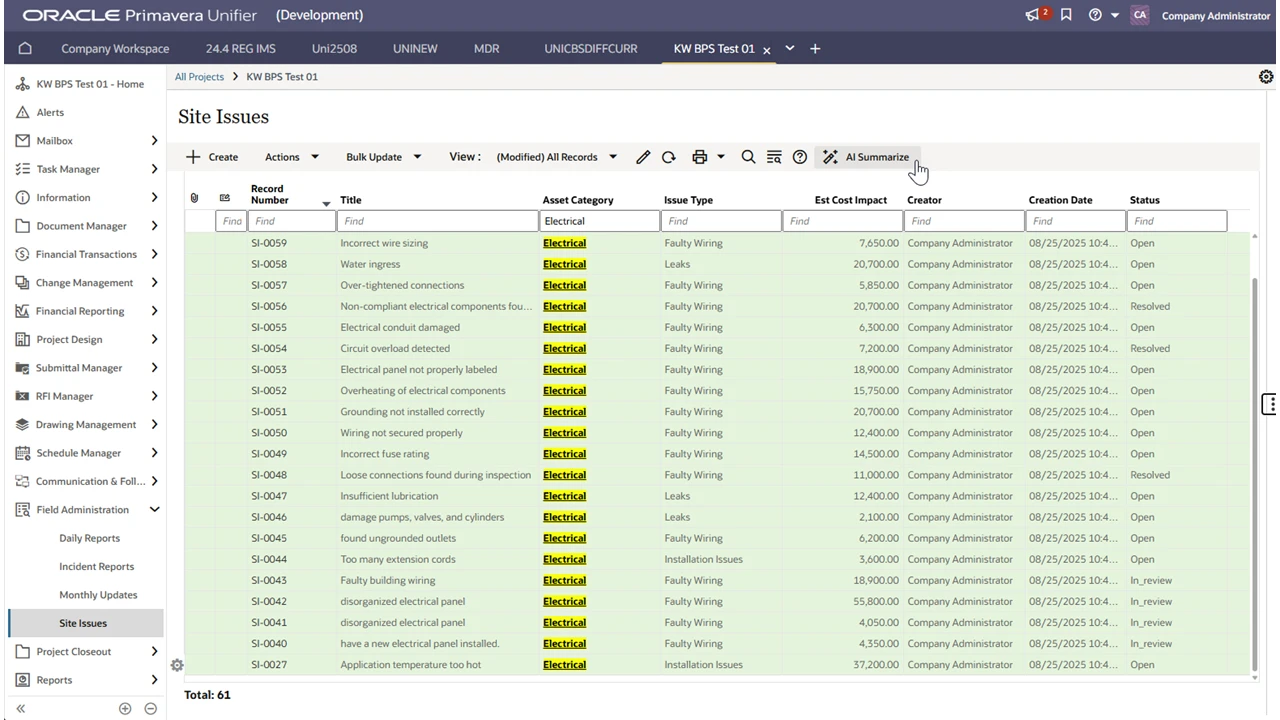
Task: Open settings with the gear icon
Action: click(x=1266, y=76)
